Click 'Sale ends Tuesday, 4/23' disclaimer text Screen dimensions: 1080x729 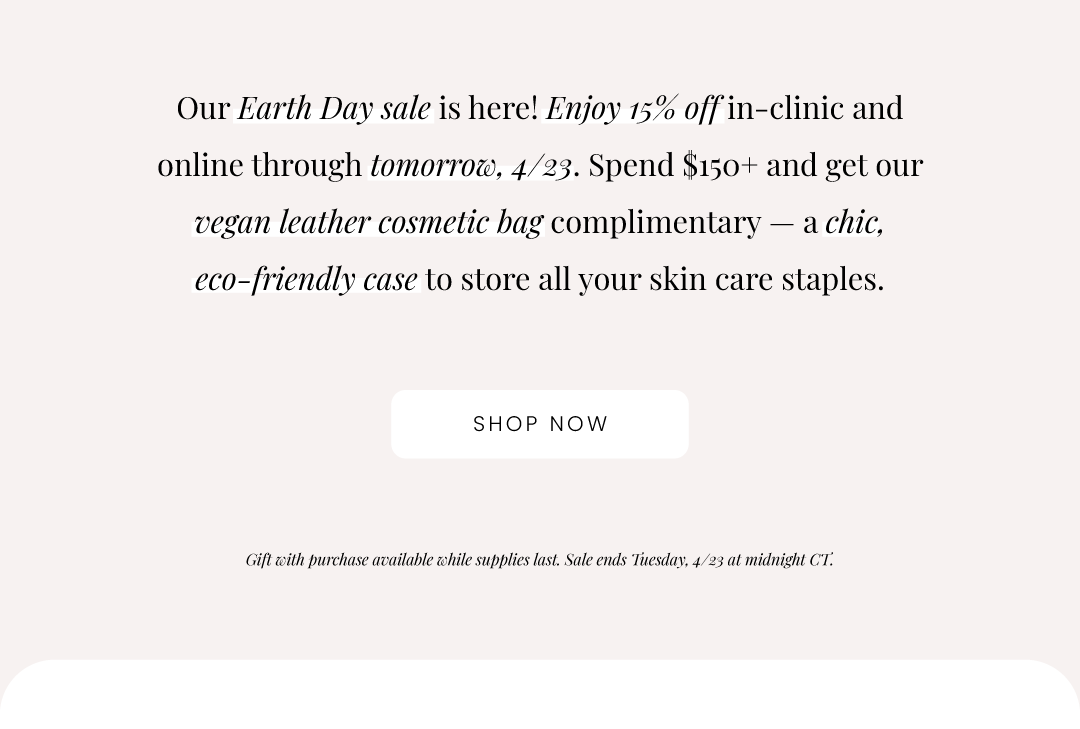pyautogui.click(x=644, y=559)
